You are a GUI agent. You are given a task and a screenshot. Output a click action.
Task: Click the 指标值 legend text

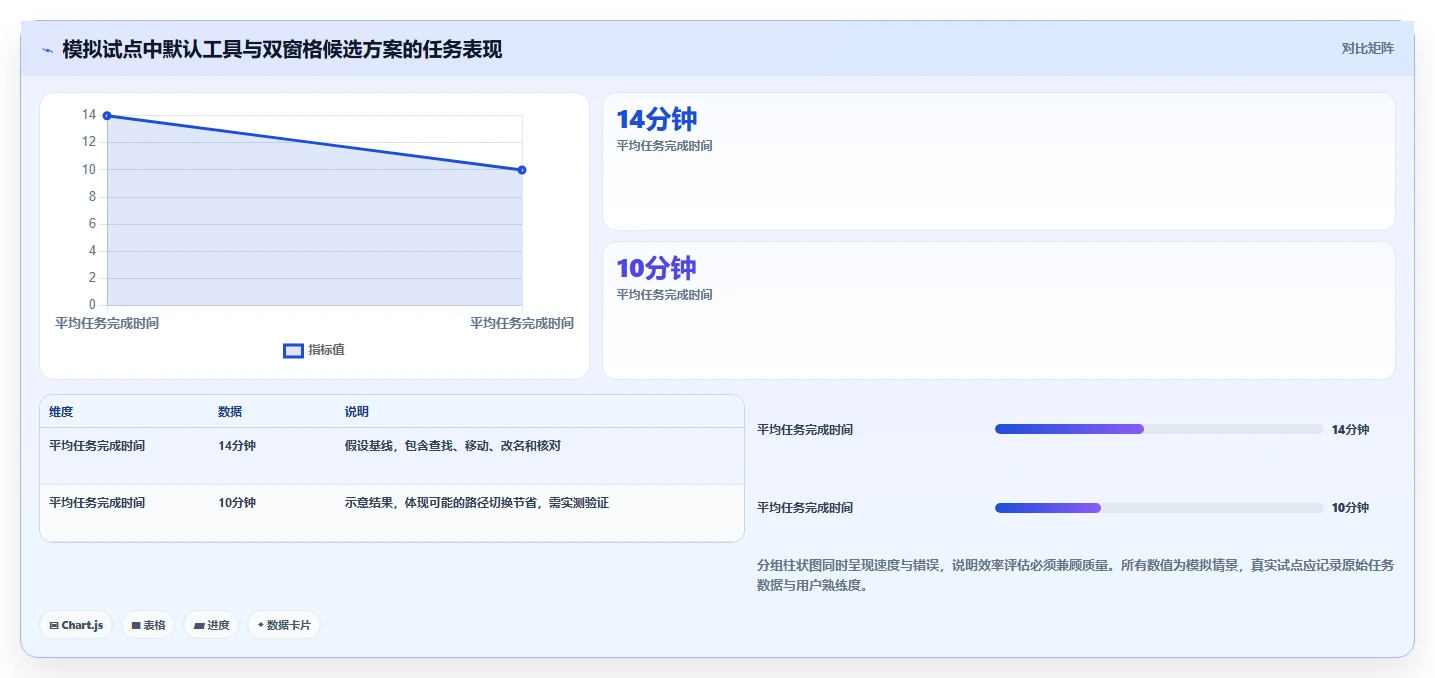pyautogui.click(x=327, y=350)
